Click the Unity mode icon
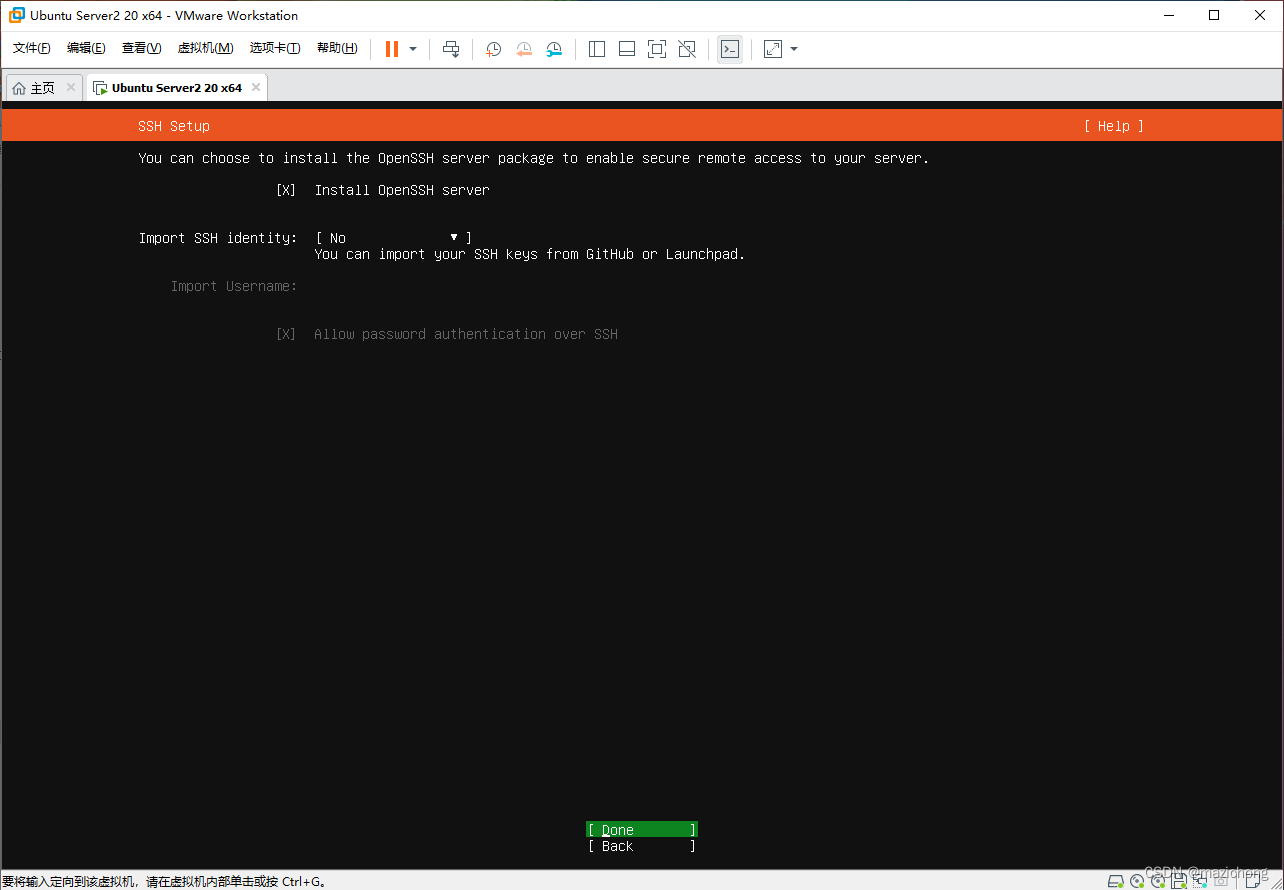 click(687, 49)
